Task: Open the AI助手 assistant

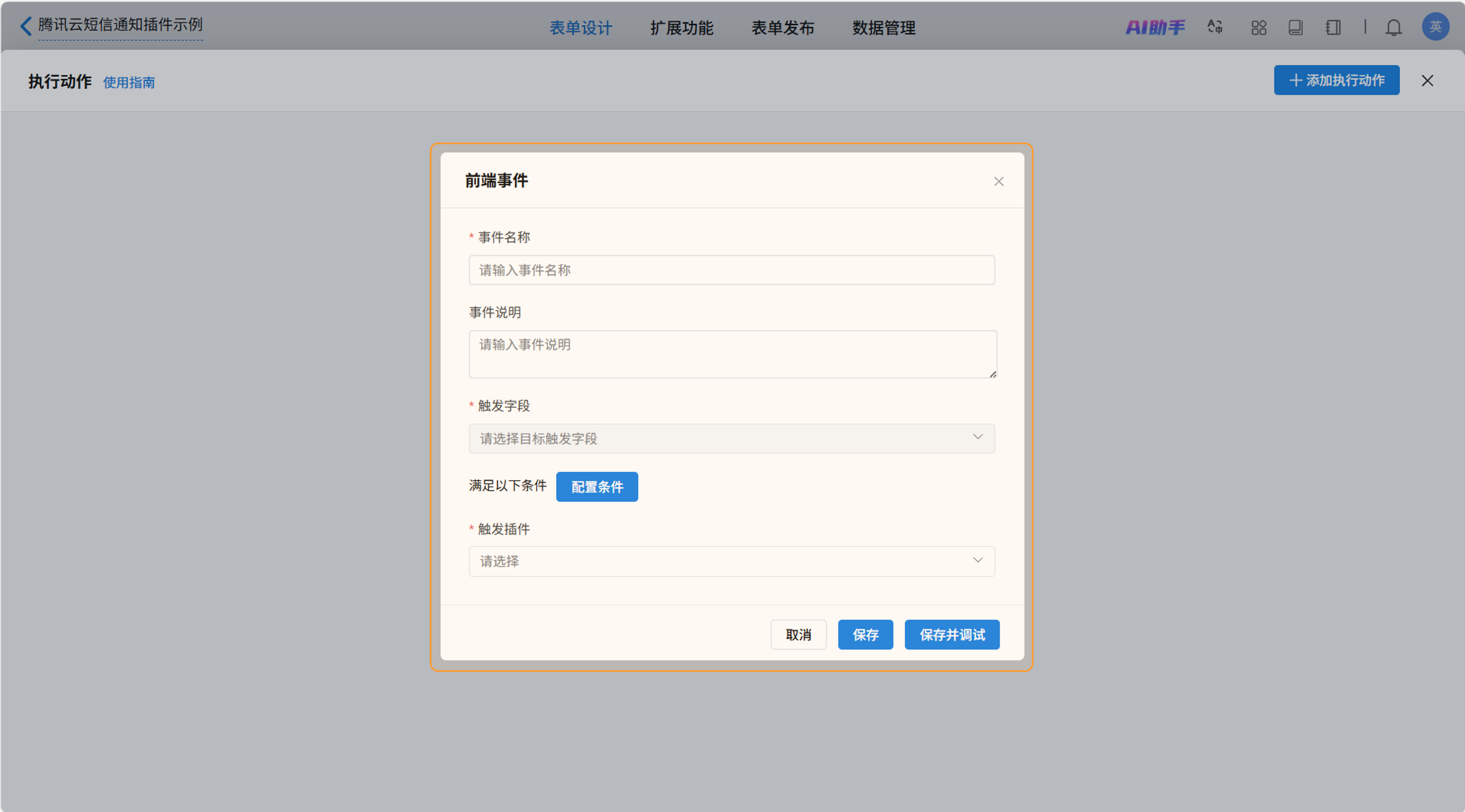Action: (x=1155, y=27)
